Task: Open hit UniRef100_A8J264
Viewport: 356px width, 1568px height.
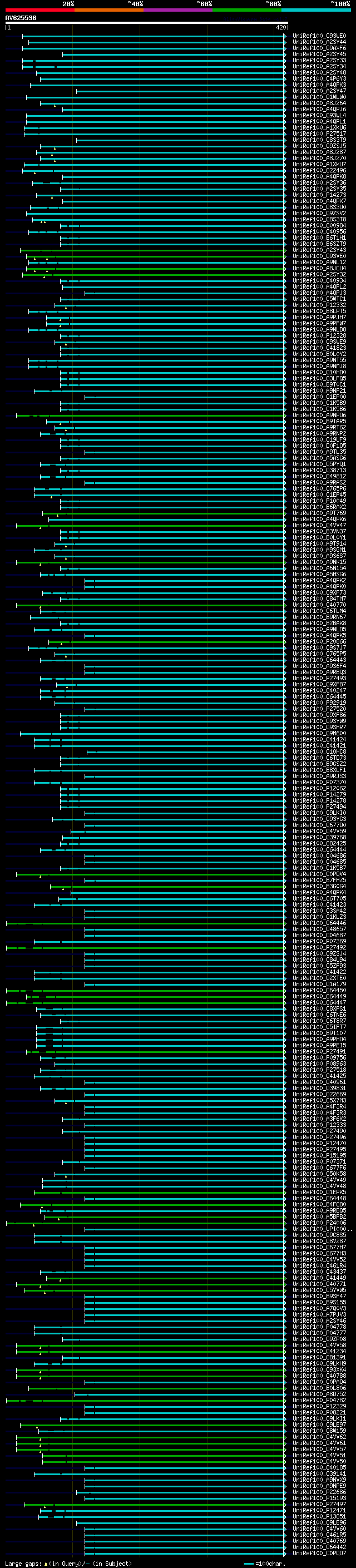Action: pyautogui.click(x=319, y=103)
